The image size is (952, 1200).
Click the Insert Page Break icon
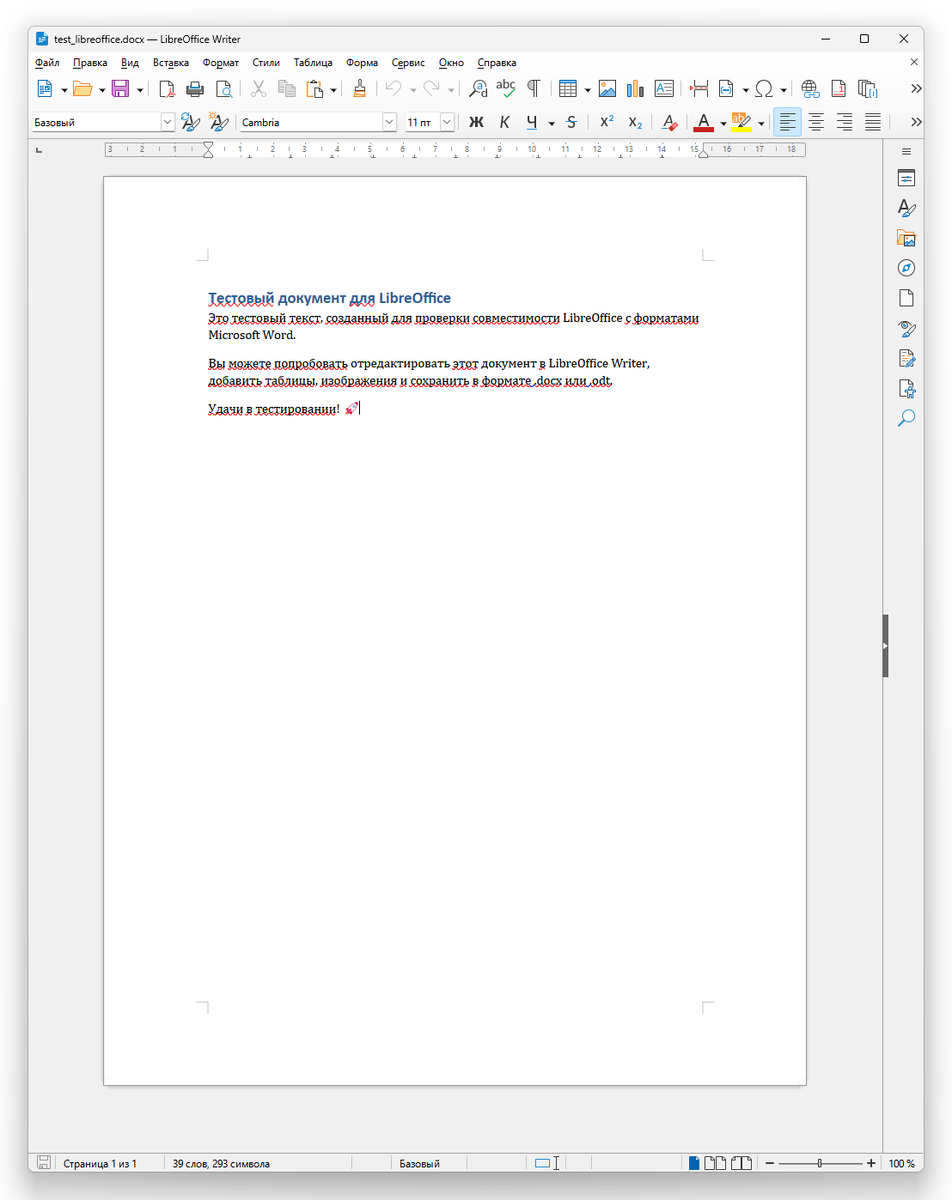(700, 89)
